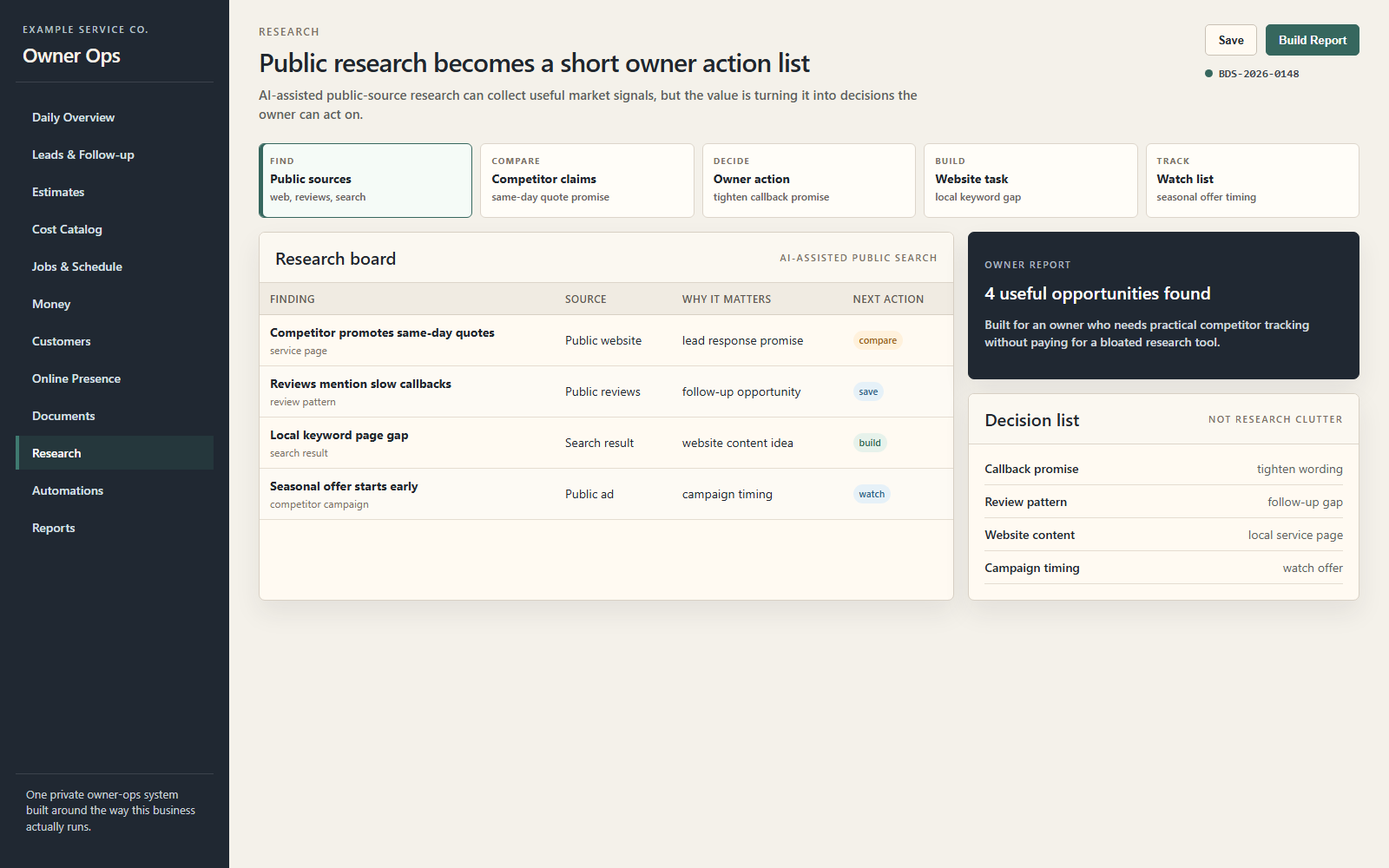Click 'local service page' decision value
1389x868 pixels.
pyautogui.click(x=1295, y=535)
